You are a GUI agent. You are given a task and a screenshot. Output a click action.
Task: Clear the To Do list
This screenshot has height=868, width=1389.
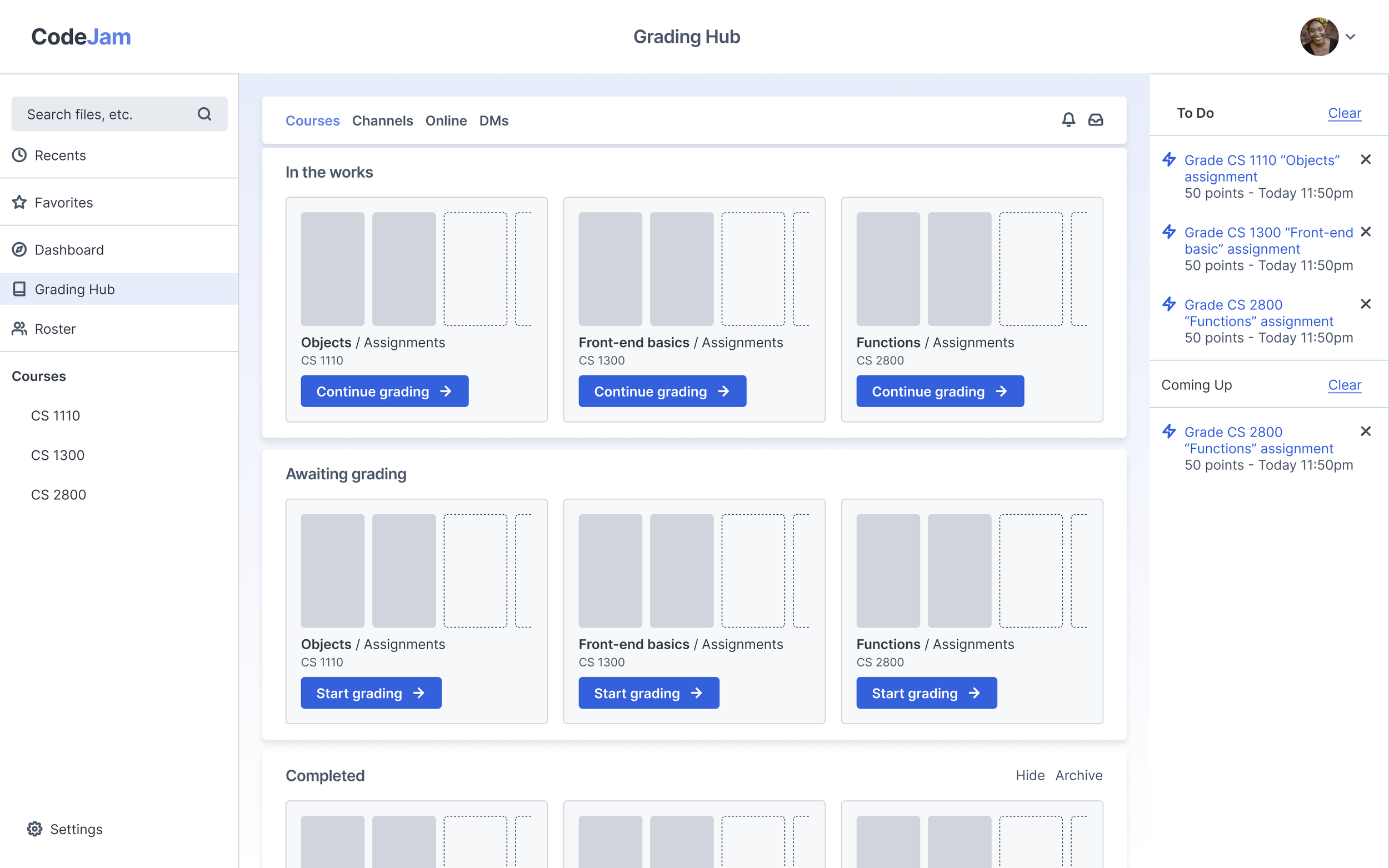click(x=1344, y=113)
